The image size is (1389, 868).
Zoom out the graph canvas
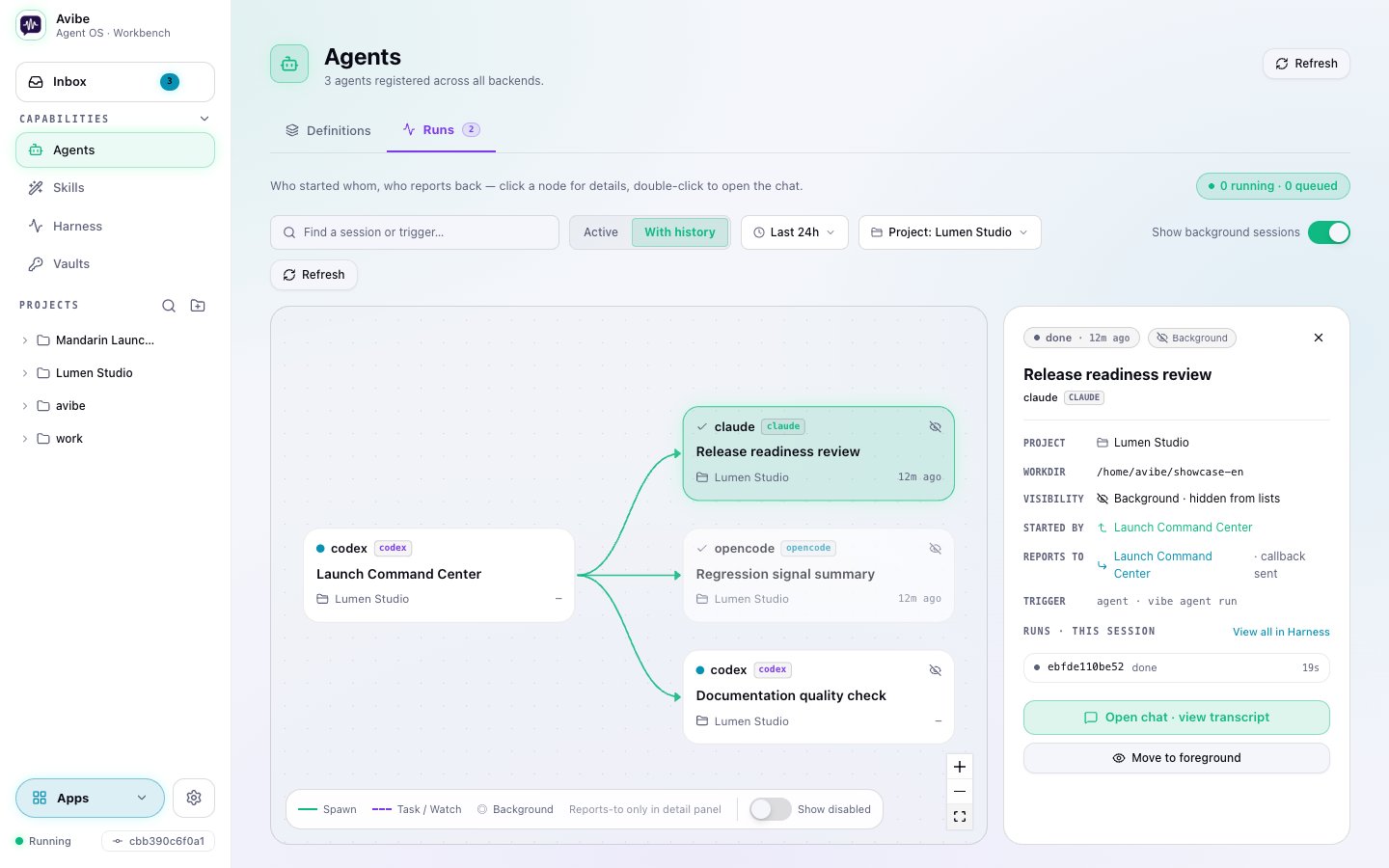click(x=960, y=792)
